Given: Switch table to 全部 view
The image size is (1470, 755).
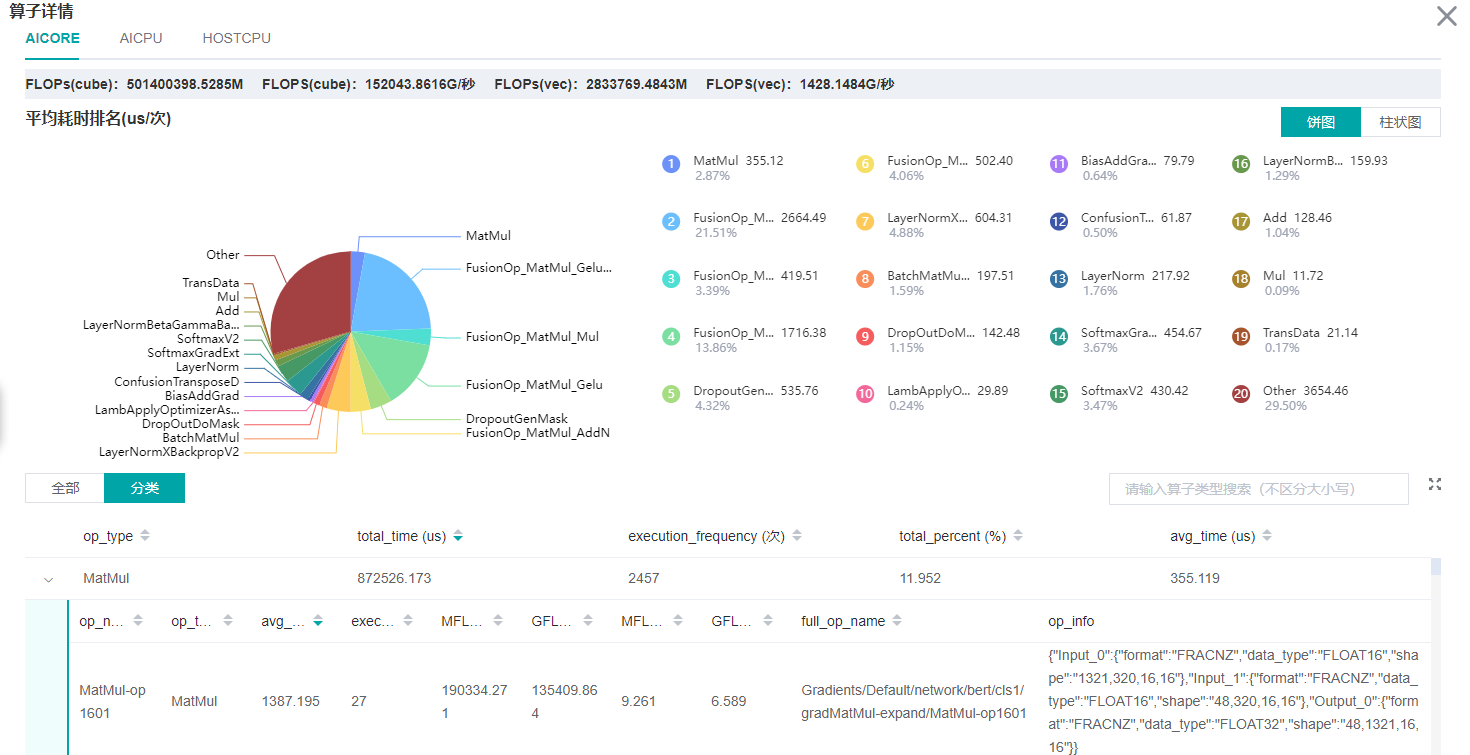Looking at the screenshot, I should pyautogui.click(x=65, y=488).
